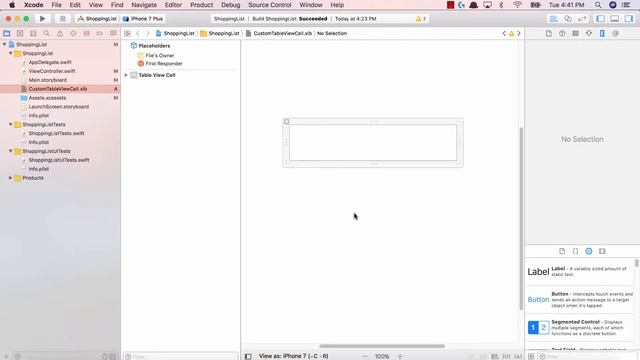Open the Issue navigator warning icon

(60, 33)
